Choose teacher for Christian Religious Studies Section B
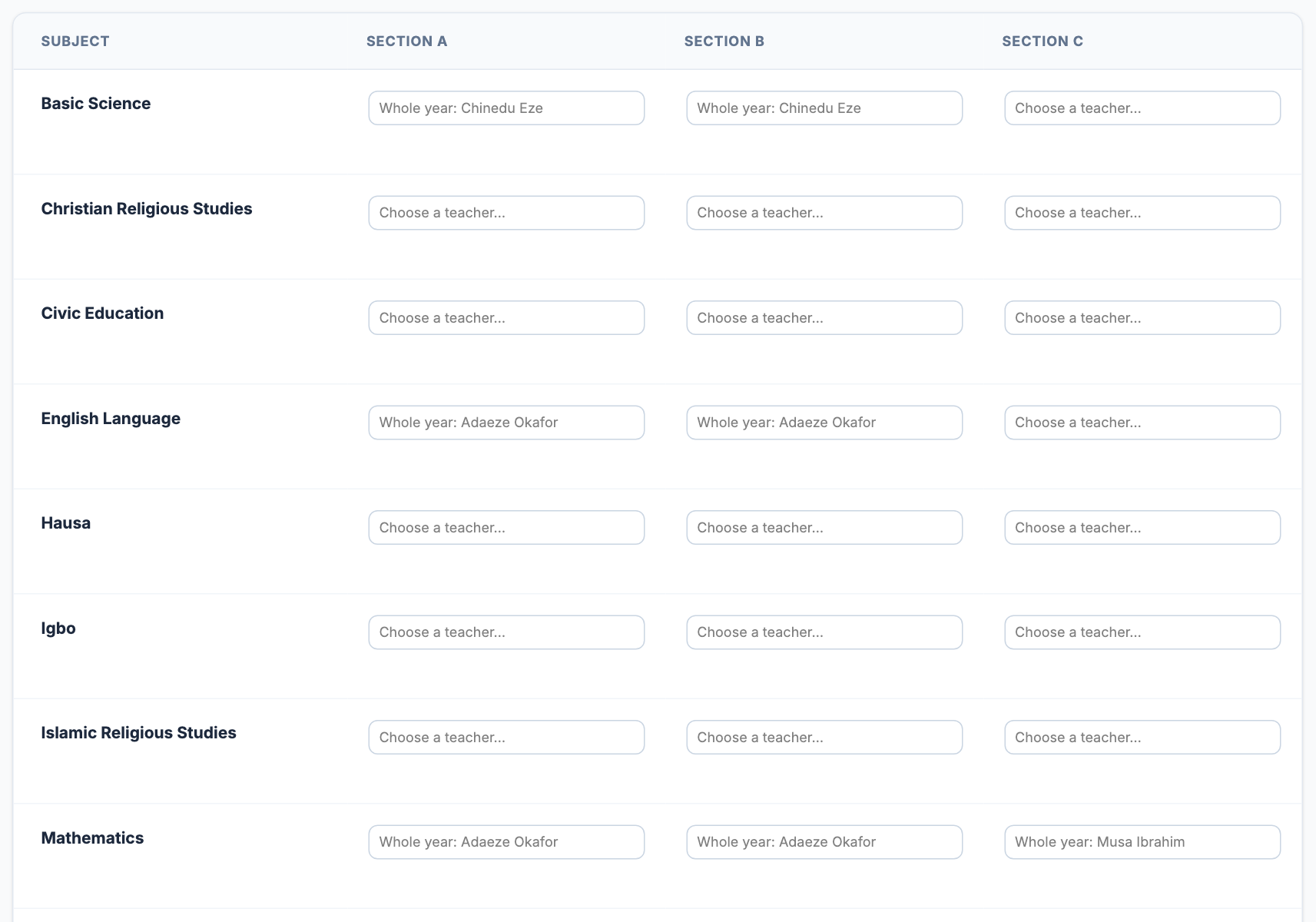1316x922 pixels. 824,213
